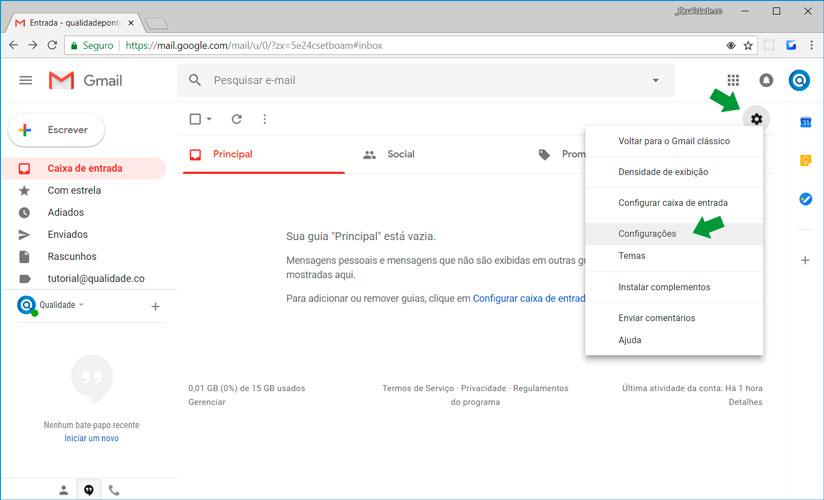Image resolution: width=824 pixels, height=500 pixels.
Task: Expand the select checkbox dropdown arrow
Action: coord(209,119)
